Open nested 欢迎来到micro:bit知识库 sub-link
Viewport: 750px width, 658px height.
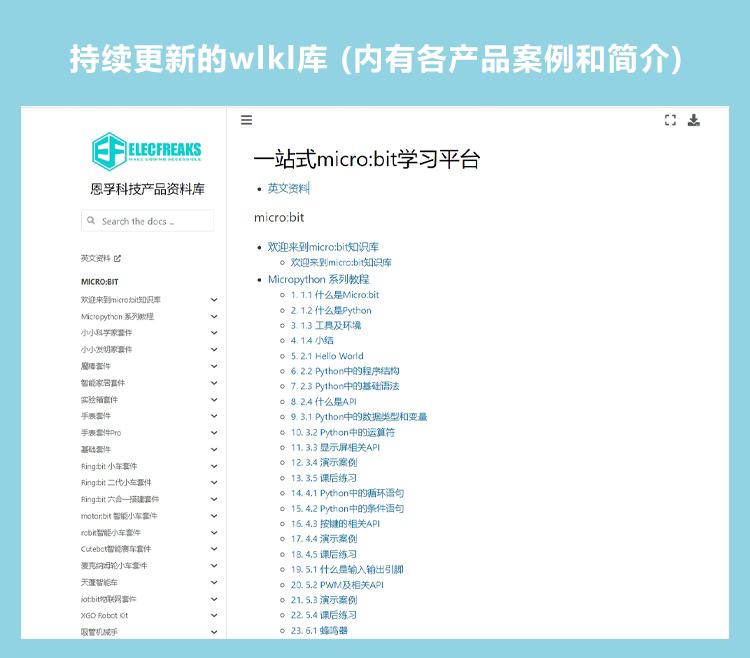click(341, 263)
